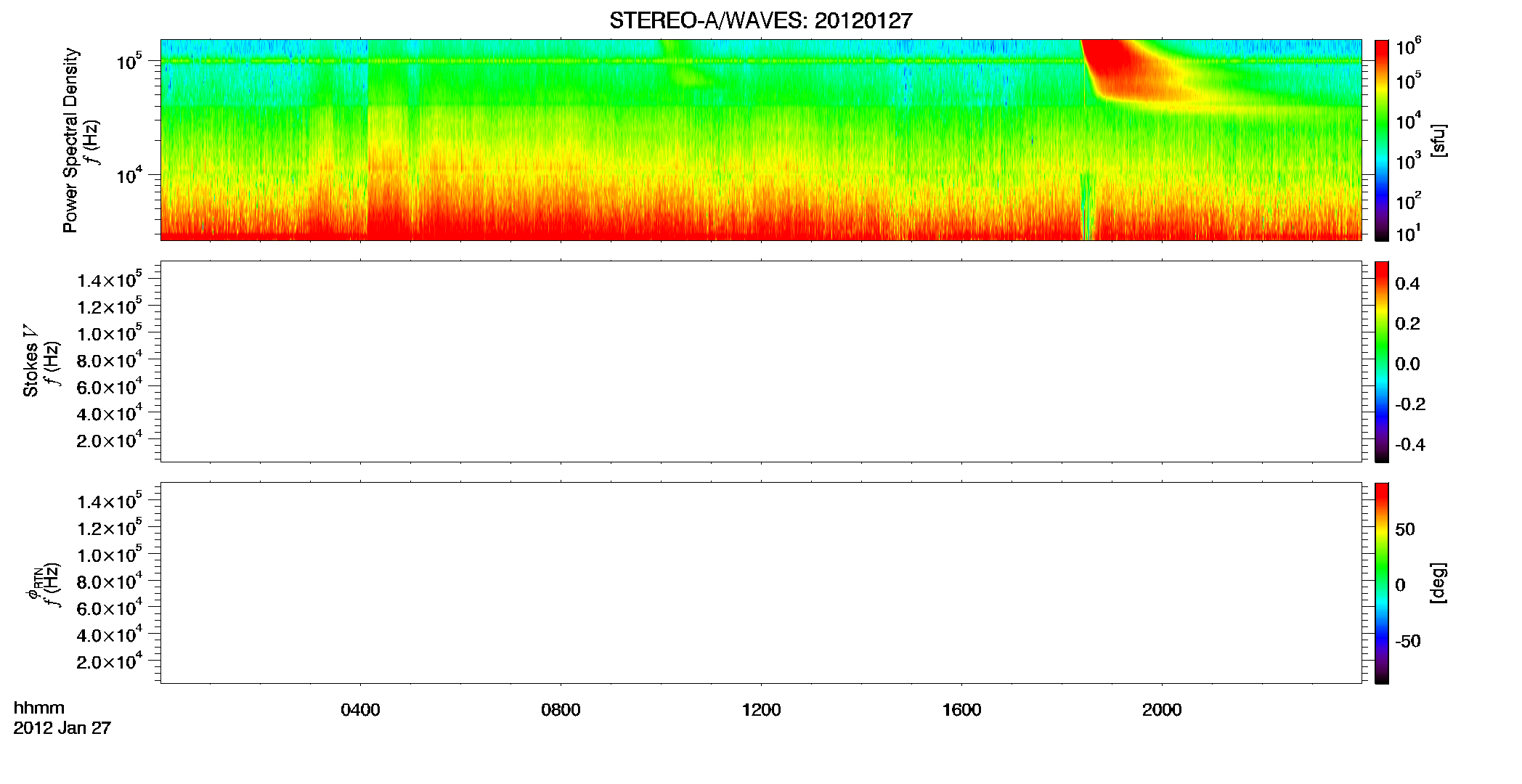Click the [sfu] colorbar unit label
Viewport: 1522px width, 784px height.
(x=1438, y=140)
